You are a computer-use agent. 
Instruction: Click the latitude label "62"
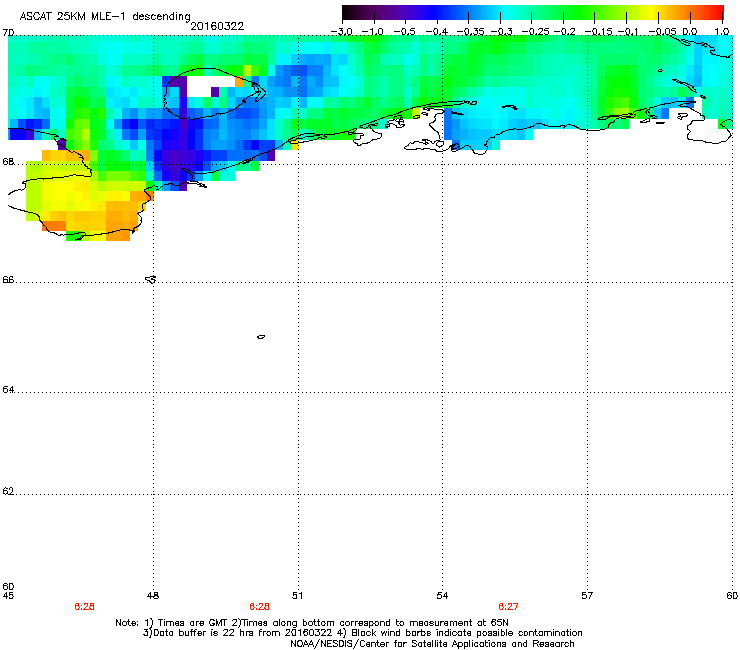[x=8, y=491]
